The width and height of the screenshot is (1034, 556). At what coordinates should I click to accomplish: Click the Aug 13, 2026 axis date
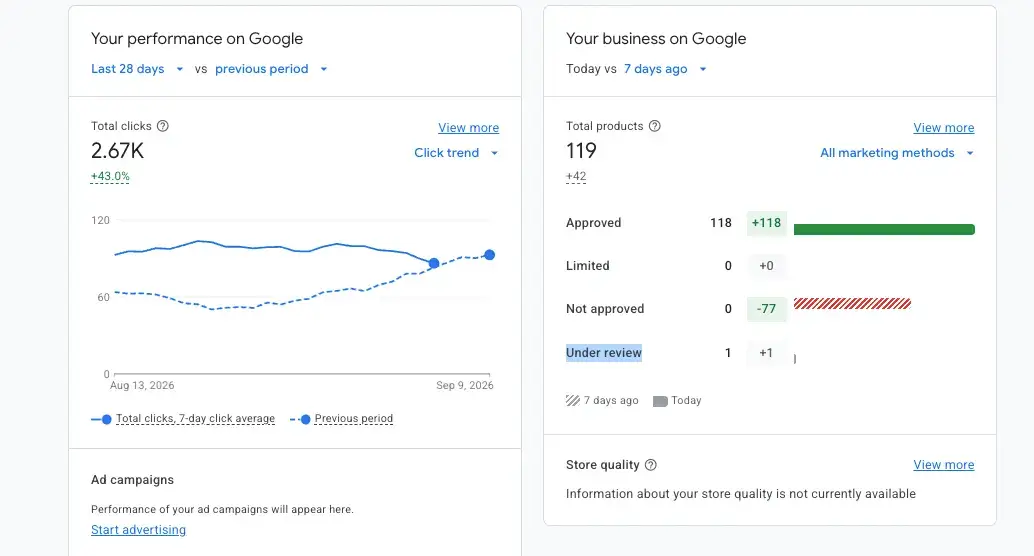pyautogui.click(x=142, y=385)
